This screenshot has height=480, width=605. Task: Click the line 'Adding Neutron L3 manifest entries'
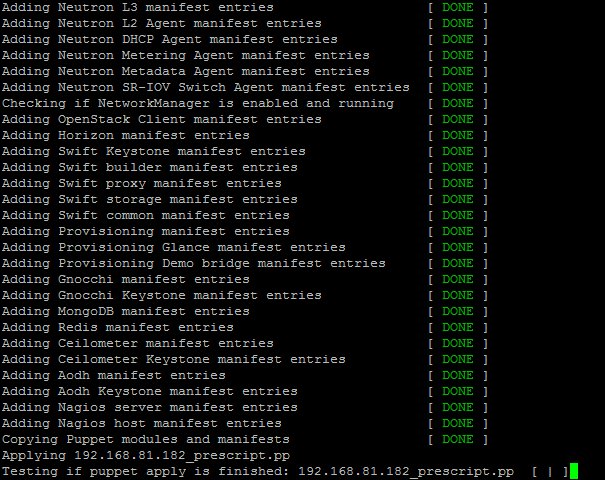coord(138,7)
